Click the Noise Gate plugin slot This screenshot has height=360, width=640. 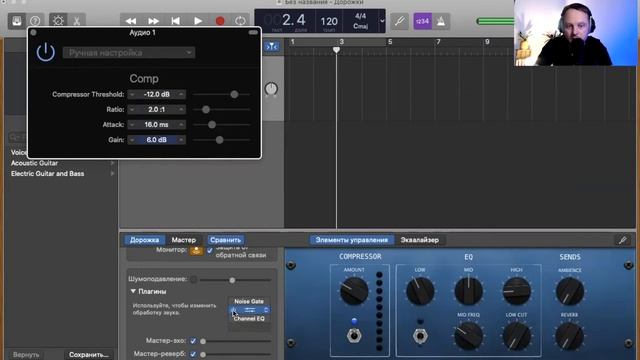249,301
